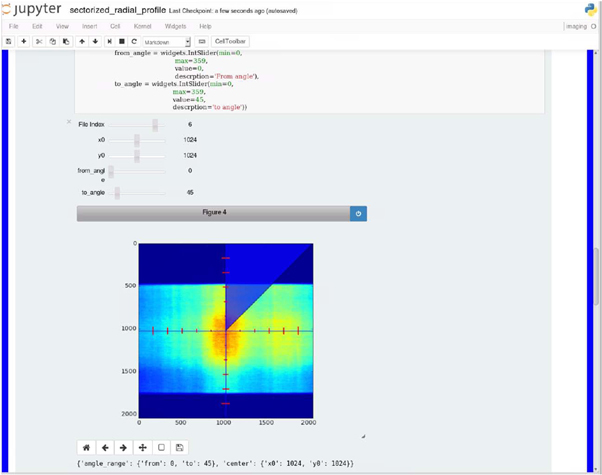Copy selected cells icon
The height and width of the screenshot is (475, 602).
[53, 41]
